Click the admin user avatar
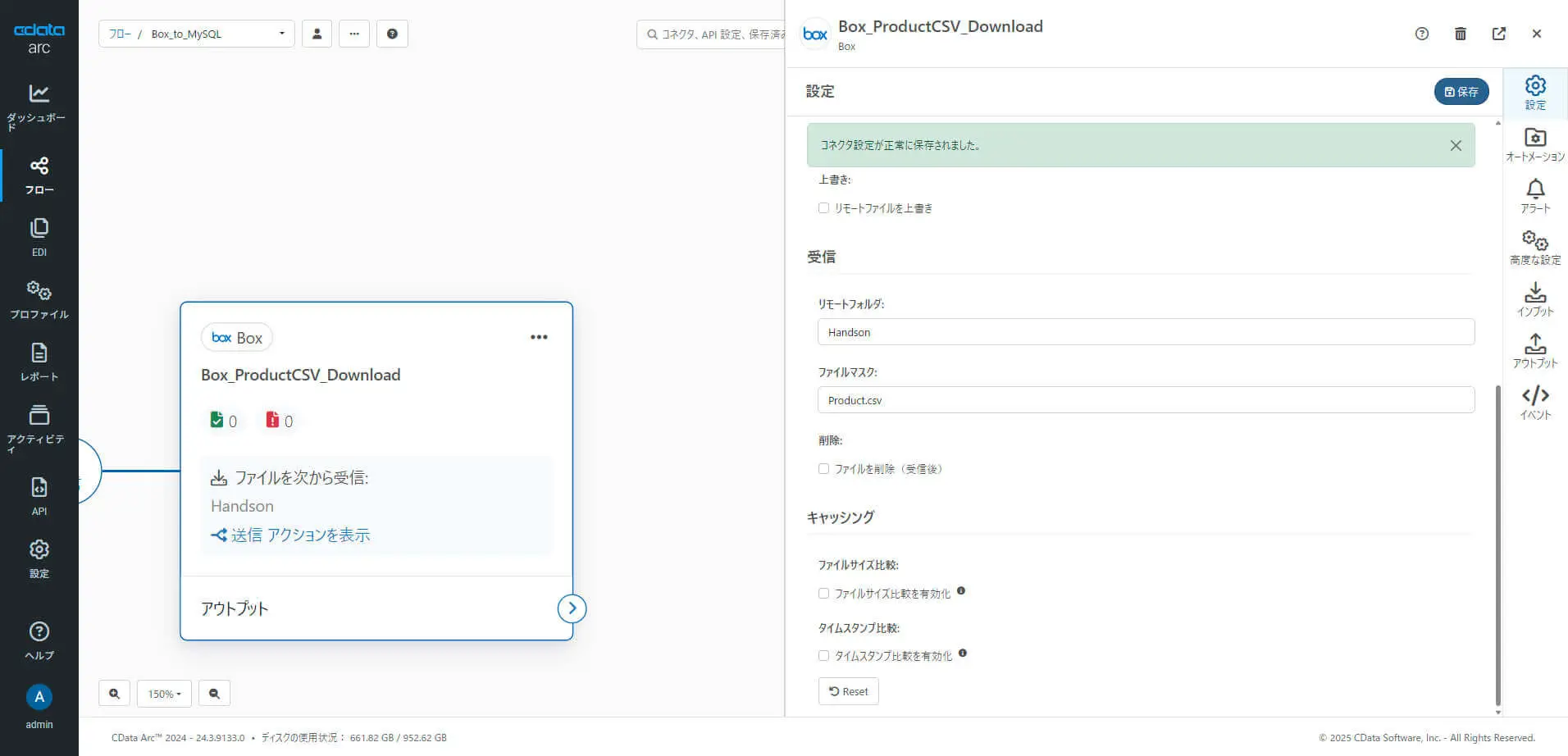 [39, 697]
